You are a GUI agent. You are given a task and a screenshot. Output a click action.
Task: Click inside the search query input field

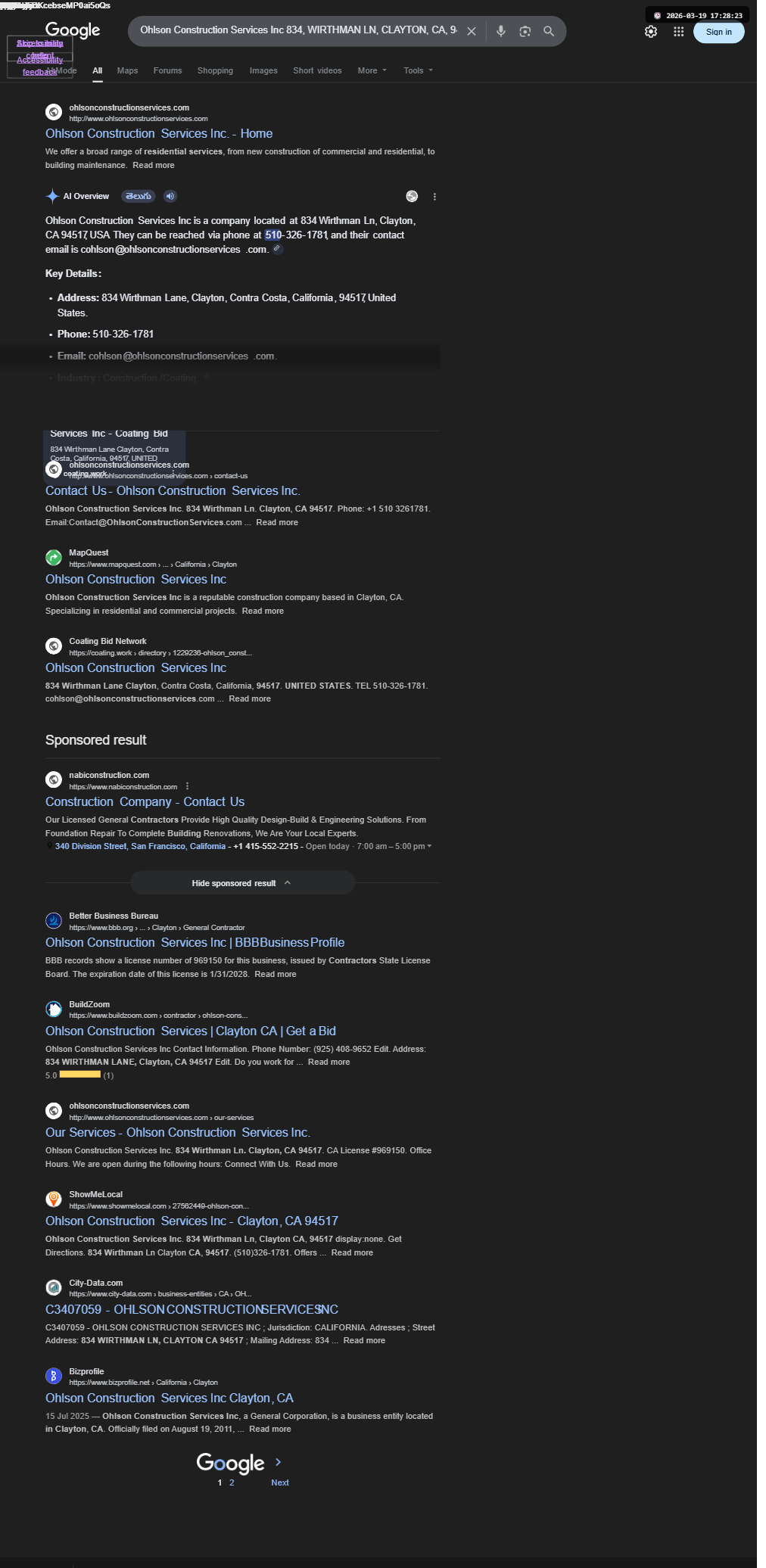[x=297, y=30]
